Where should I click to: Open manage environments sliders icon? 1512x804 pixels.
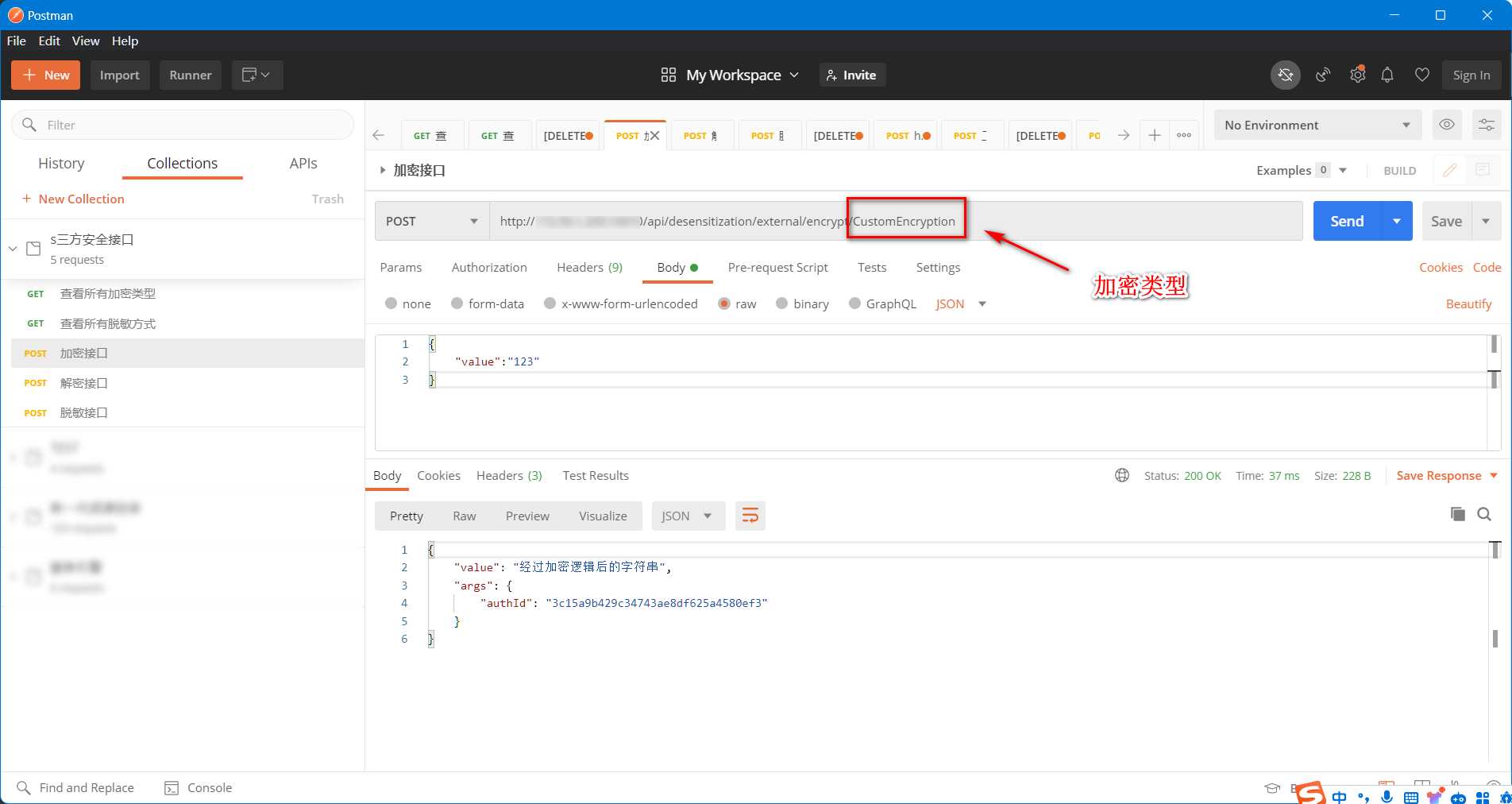point(1486,125)
